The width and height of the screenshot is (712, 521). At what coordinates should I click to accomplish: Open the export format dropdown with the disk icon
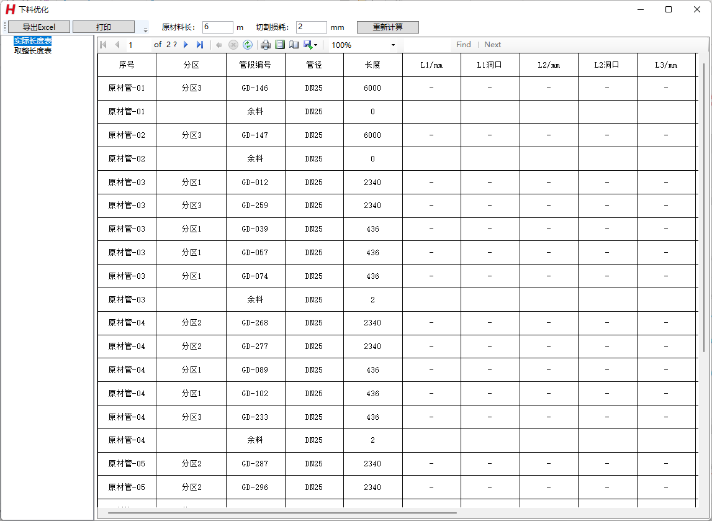pos(310,45)
